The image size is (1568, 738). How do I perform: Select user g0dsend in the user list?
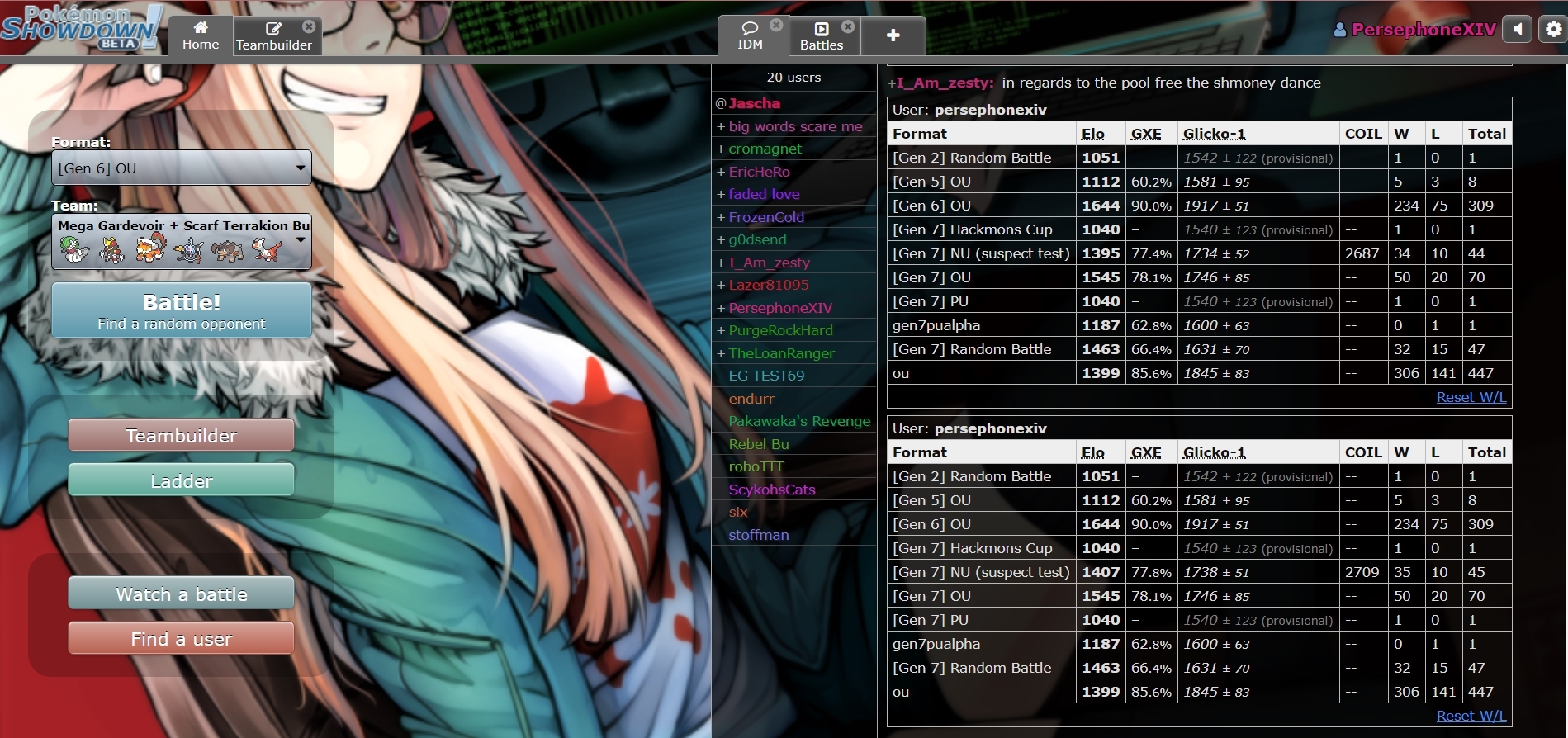(794, 239)
